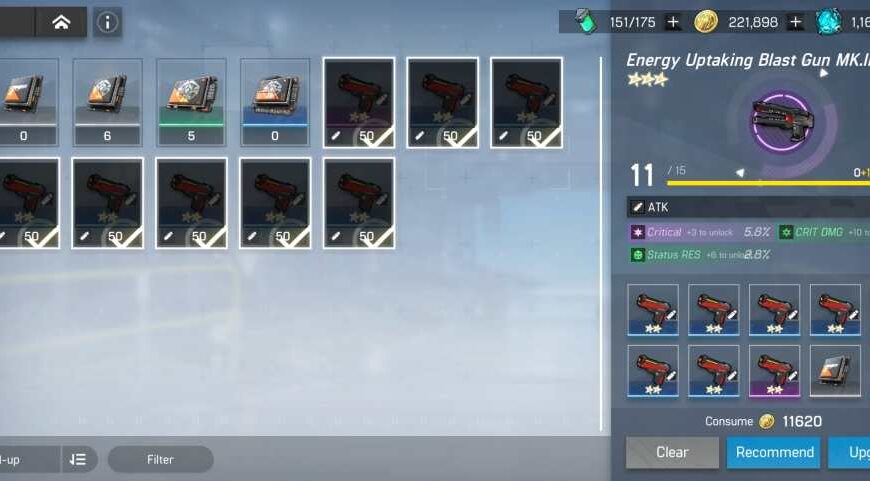Click the Recommend button

coord(775,452)
